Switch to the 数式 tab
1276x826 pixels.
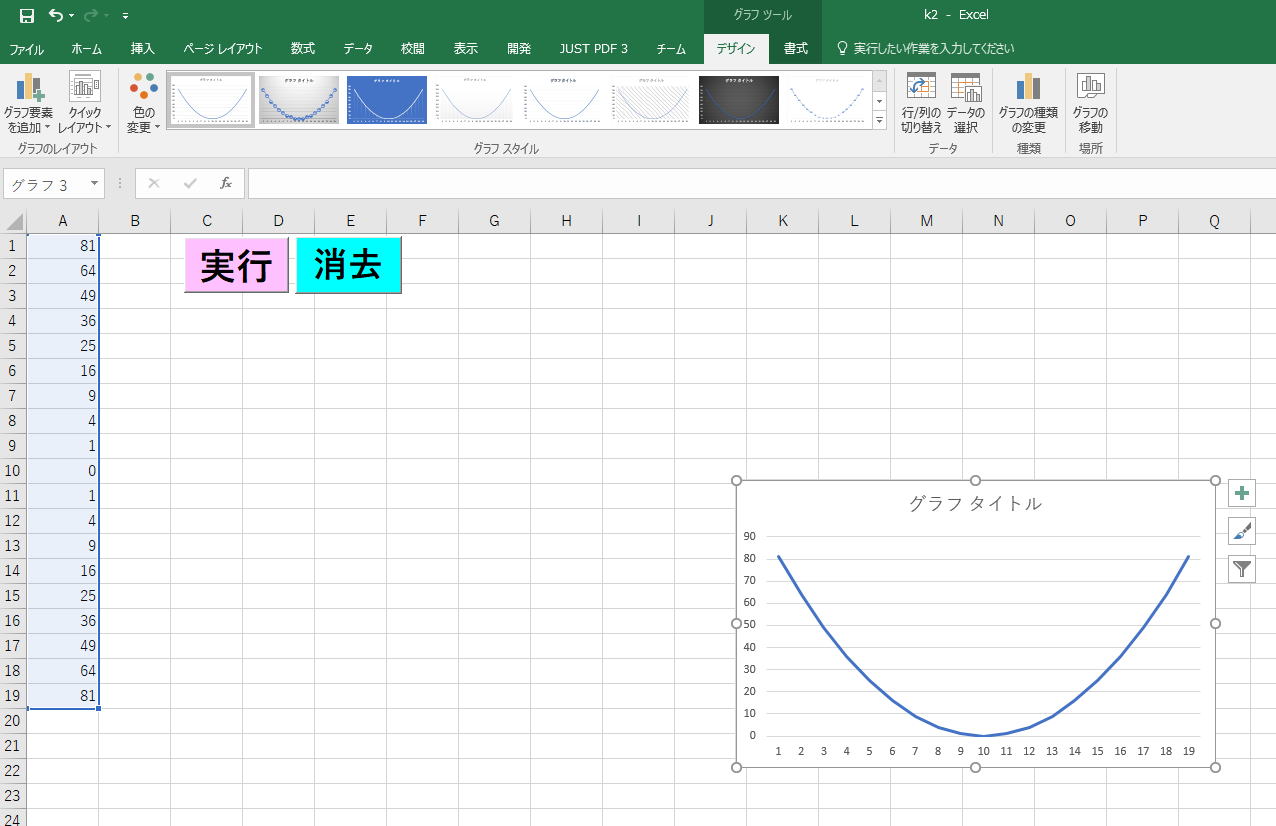[x=303, y=48]
